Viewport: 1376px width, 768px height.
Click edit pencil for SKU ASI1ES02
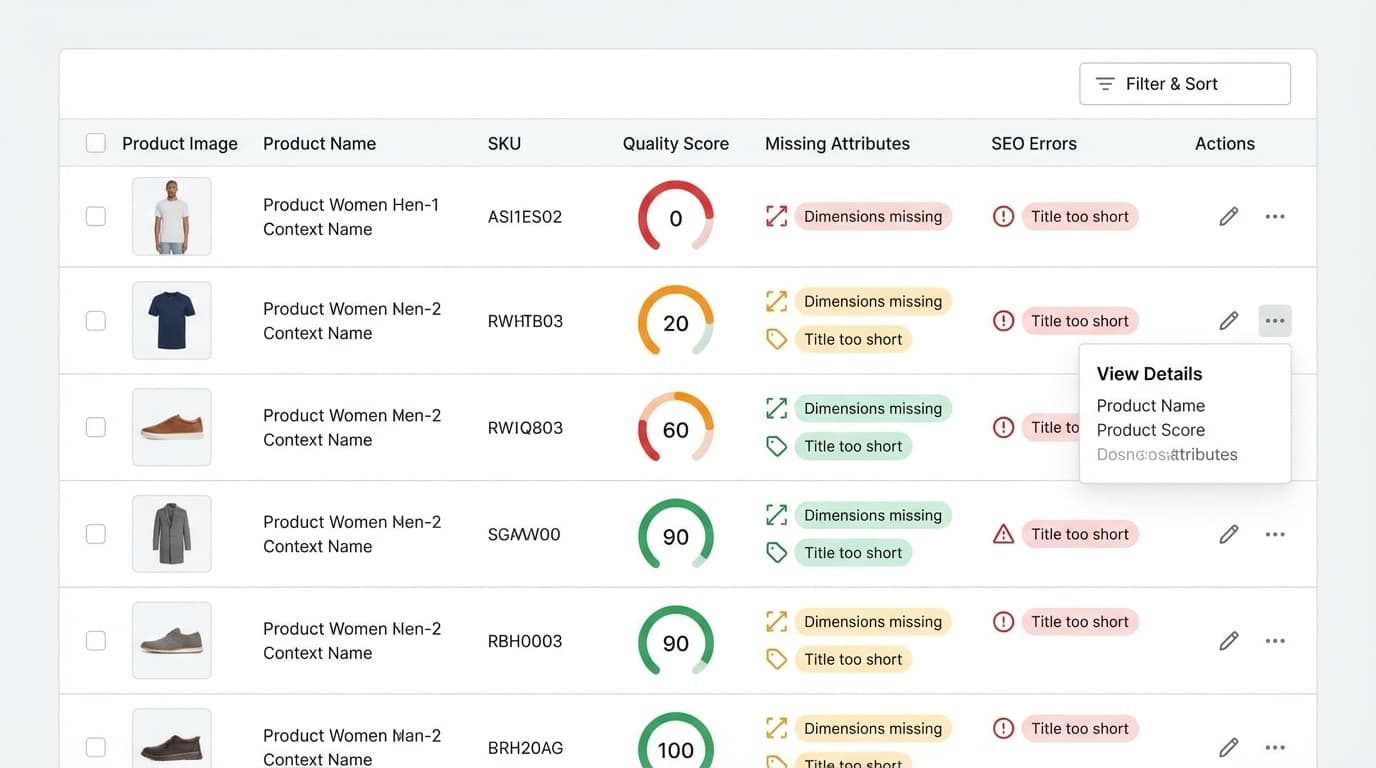coord(1229,216)
